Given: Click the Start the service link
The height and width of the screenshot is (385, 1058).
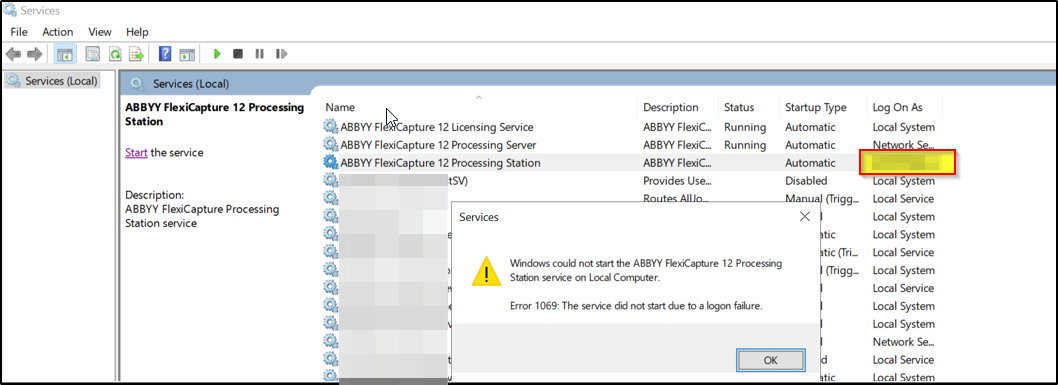Looking at the screenshot, I should click(136, 152).
